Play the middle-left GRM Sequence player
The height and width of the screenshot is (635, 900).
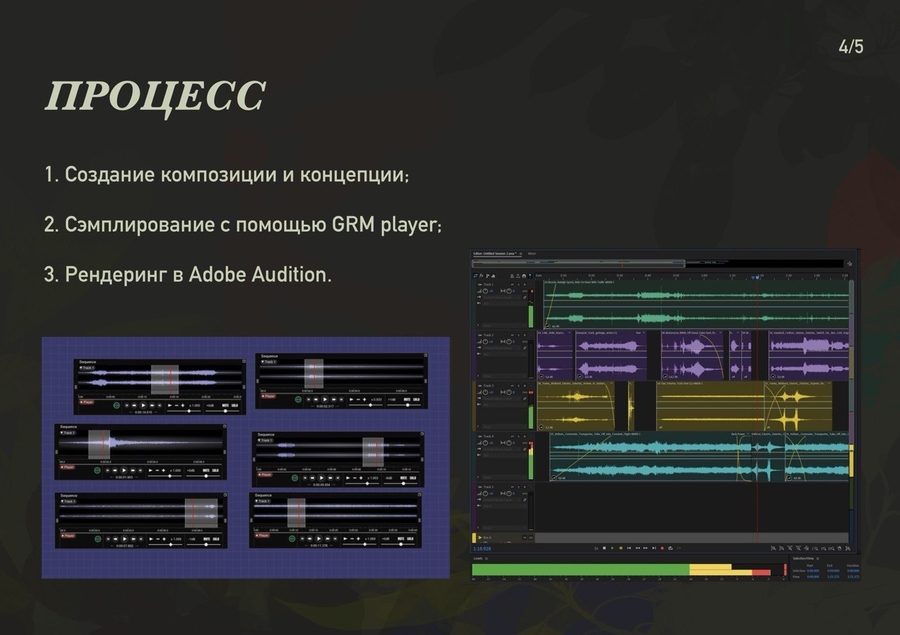[x=124, y=470]
